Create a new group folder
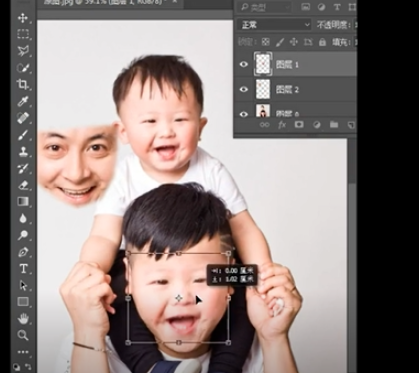This screenshot has height=373, width=419. tap(334, 125)
